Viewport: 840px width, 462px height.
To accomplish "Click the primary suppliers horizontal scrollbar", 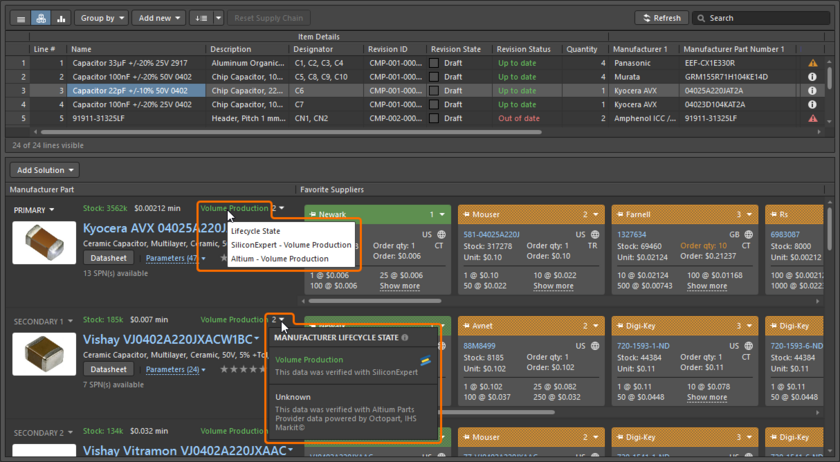I will [375, 301].
